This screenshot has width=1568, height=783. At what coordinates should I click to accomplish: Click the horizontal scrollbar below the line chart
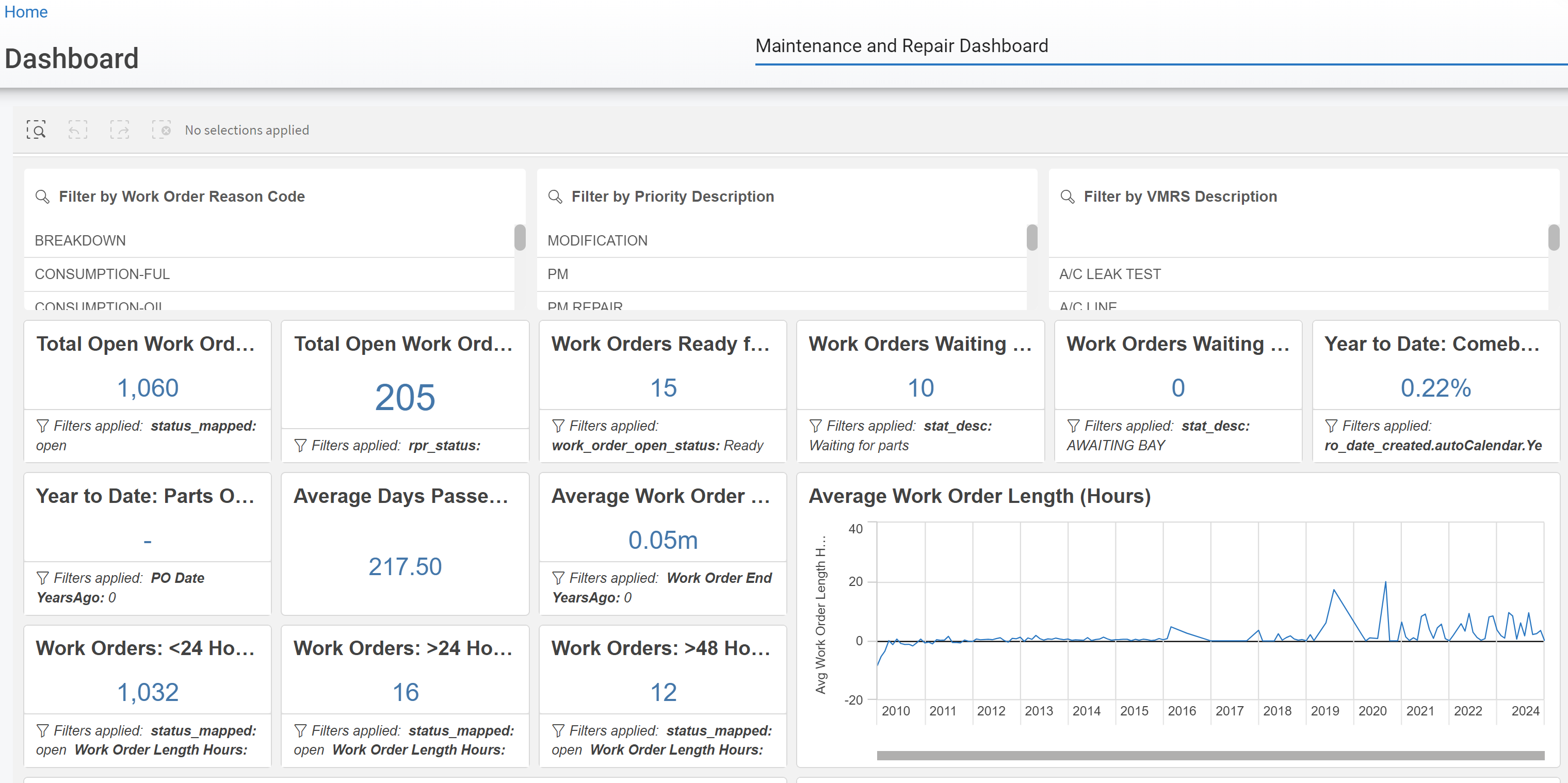[x=1209, y=755]
